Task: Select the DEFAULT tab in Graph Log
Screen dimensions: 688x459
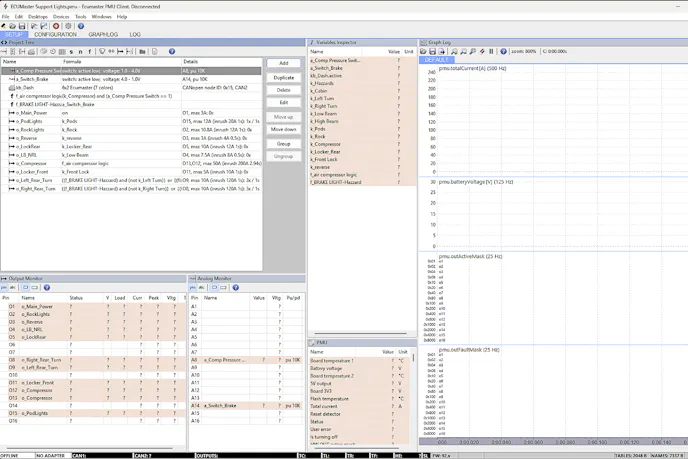Action: [436, 60]
